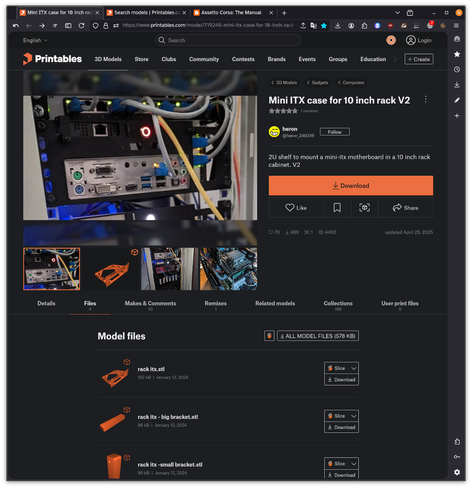Click the Computers breadcrumb link
The width and height of the screenshot is (472, 488).
351,82
